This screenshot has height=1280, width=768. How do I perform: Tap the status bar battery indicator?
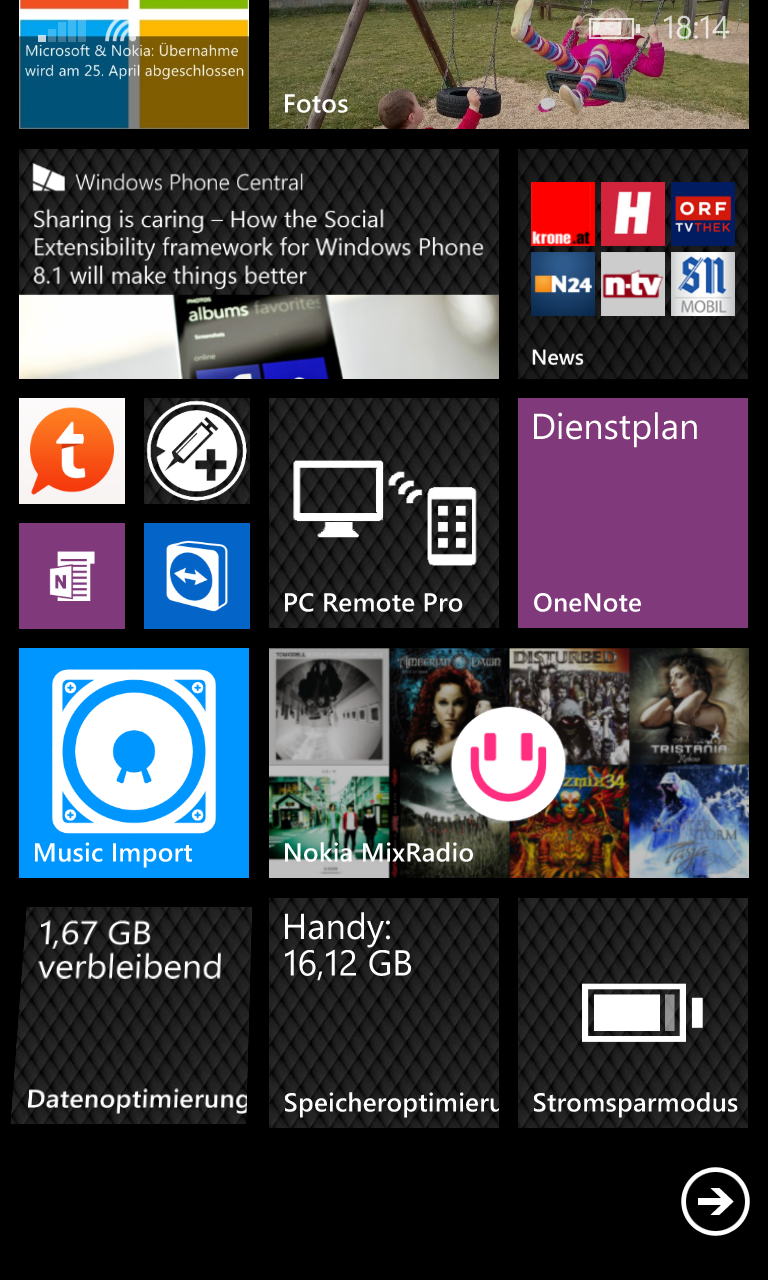pos(614,28)
